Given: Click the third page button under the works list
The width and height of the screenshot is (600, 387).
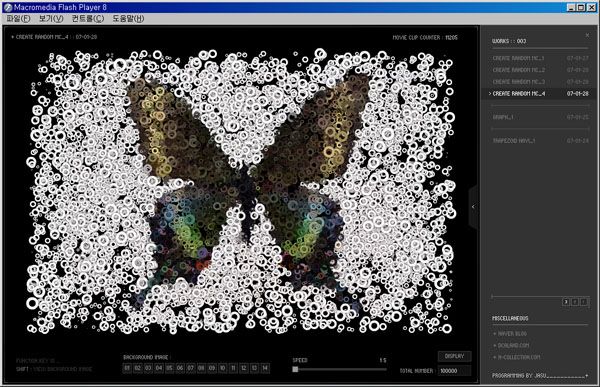Looking at the screenshot, I should point(584,302).
